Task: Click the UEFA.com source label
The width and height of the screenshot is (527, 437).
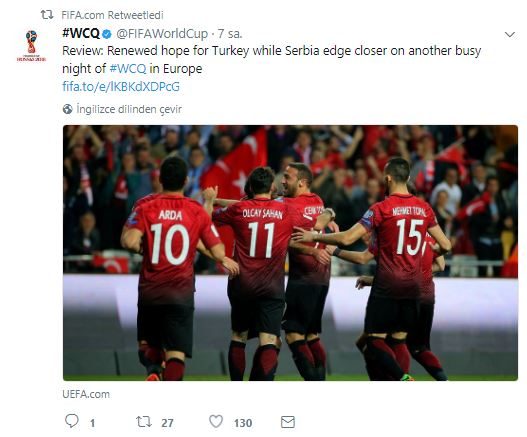Action: click(86, 394)
